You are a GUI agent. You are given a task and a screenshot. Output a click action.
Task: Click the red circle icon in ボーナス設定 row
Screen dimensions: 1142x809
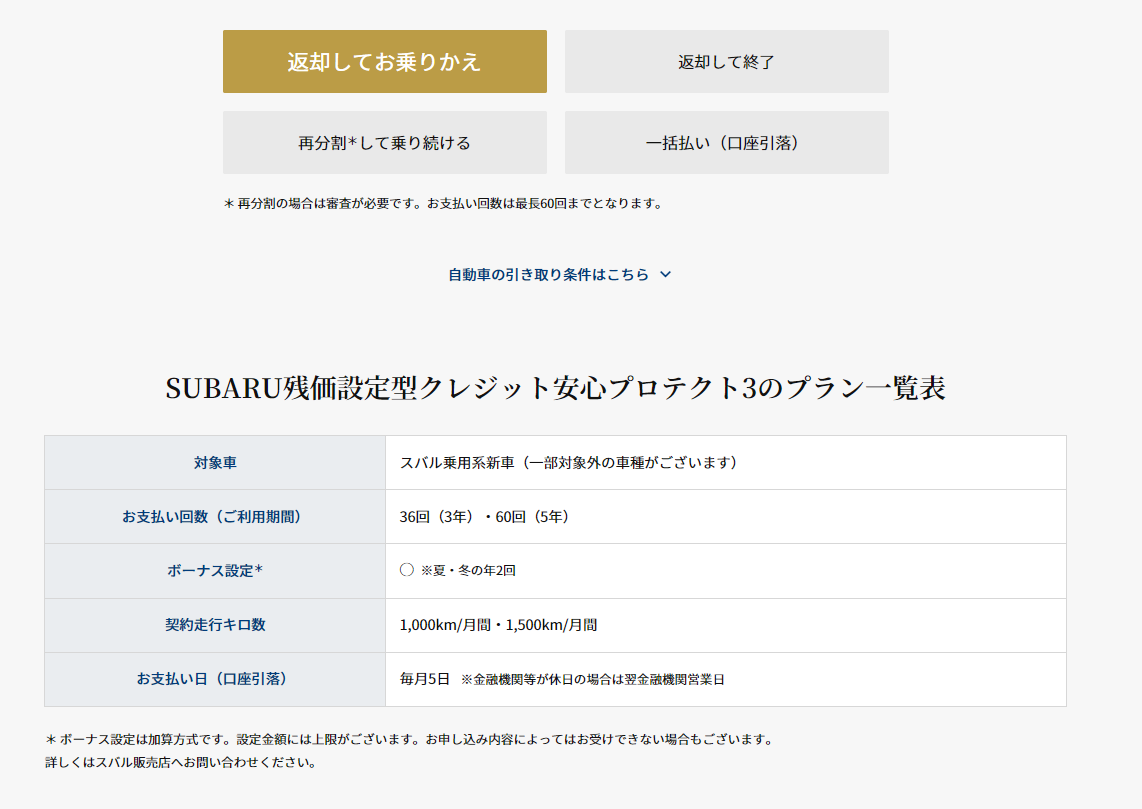[407, 570]
